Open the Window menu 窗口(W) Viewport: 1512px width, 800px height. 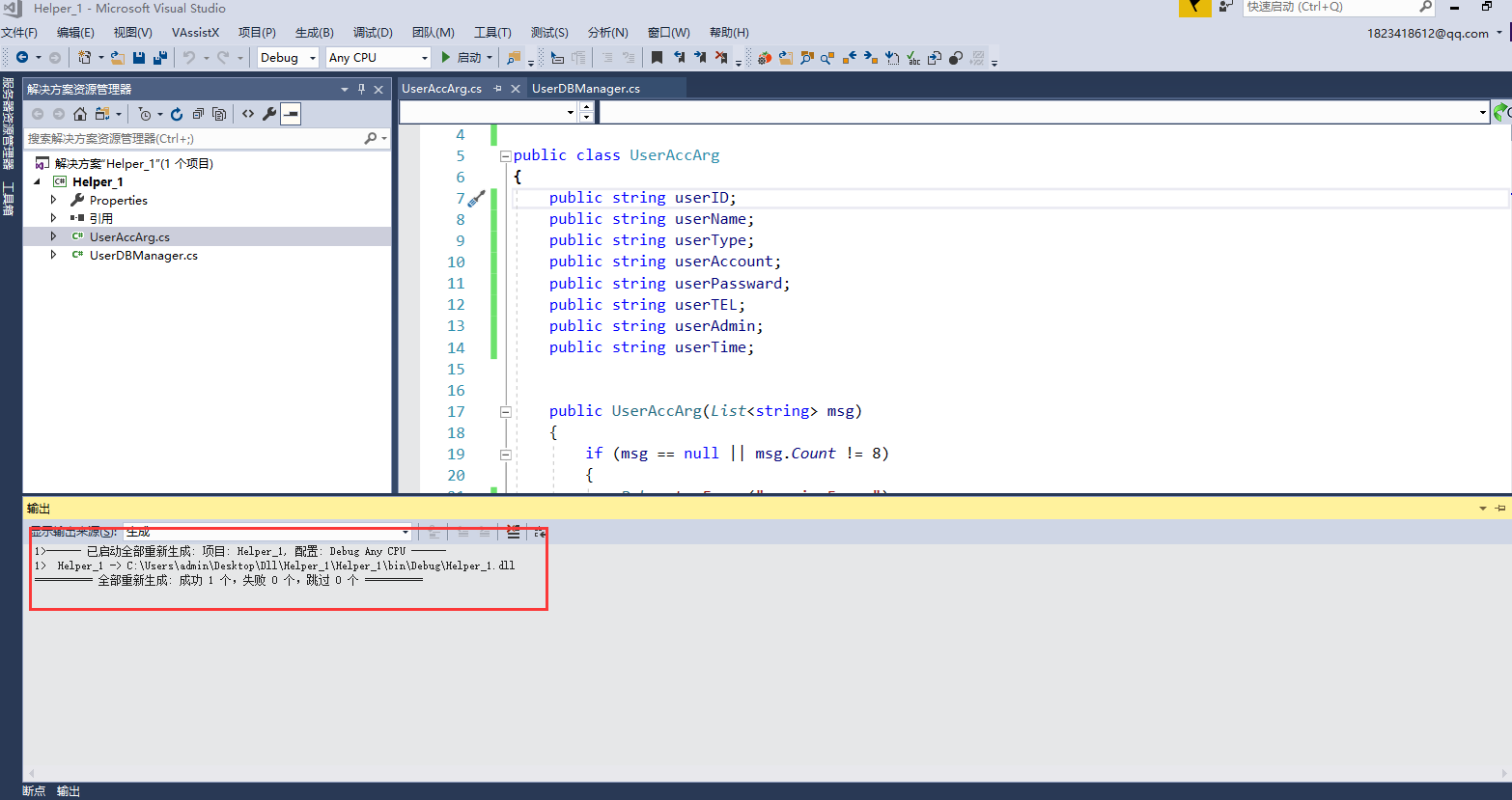tap(668, 33)
